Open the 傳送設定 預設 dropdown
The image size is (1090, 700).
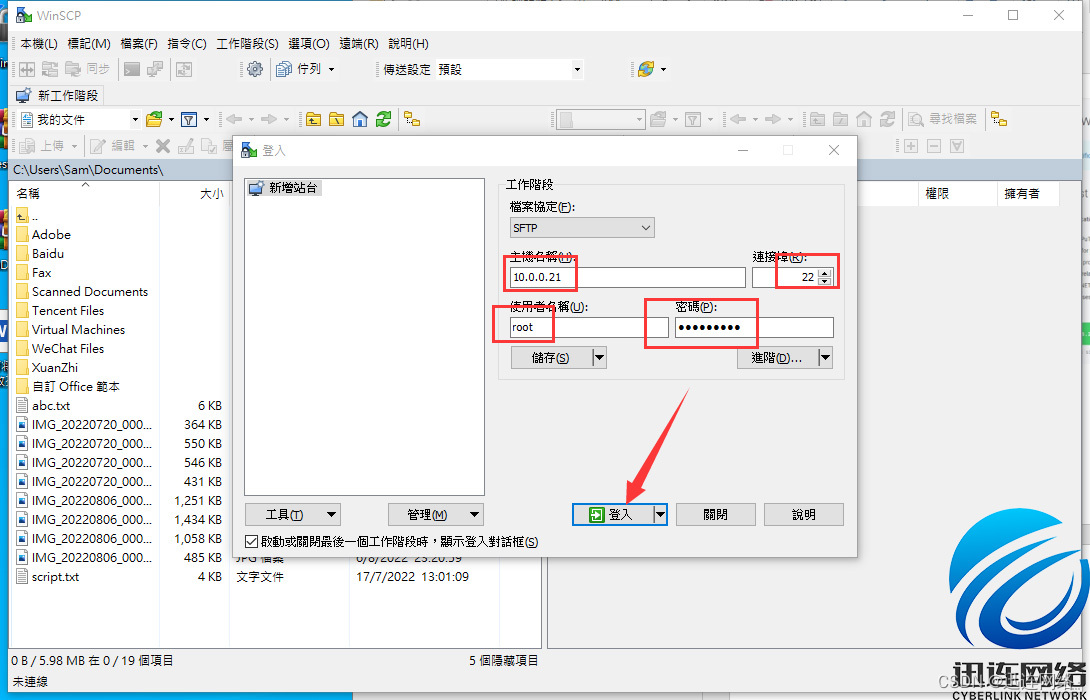pyautogui.click(x=577, y=70)
